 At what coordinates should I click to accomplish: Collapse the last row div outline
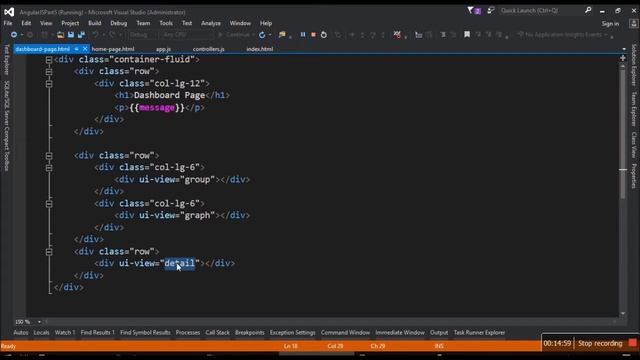49,252
